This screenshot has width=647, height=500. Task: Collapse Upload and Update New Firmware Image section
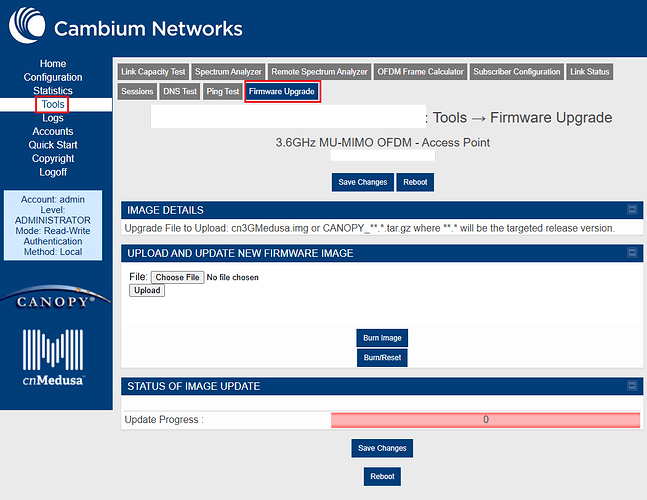pos(632,253)
